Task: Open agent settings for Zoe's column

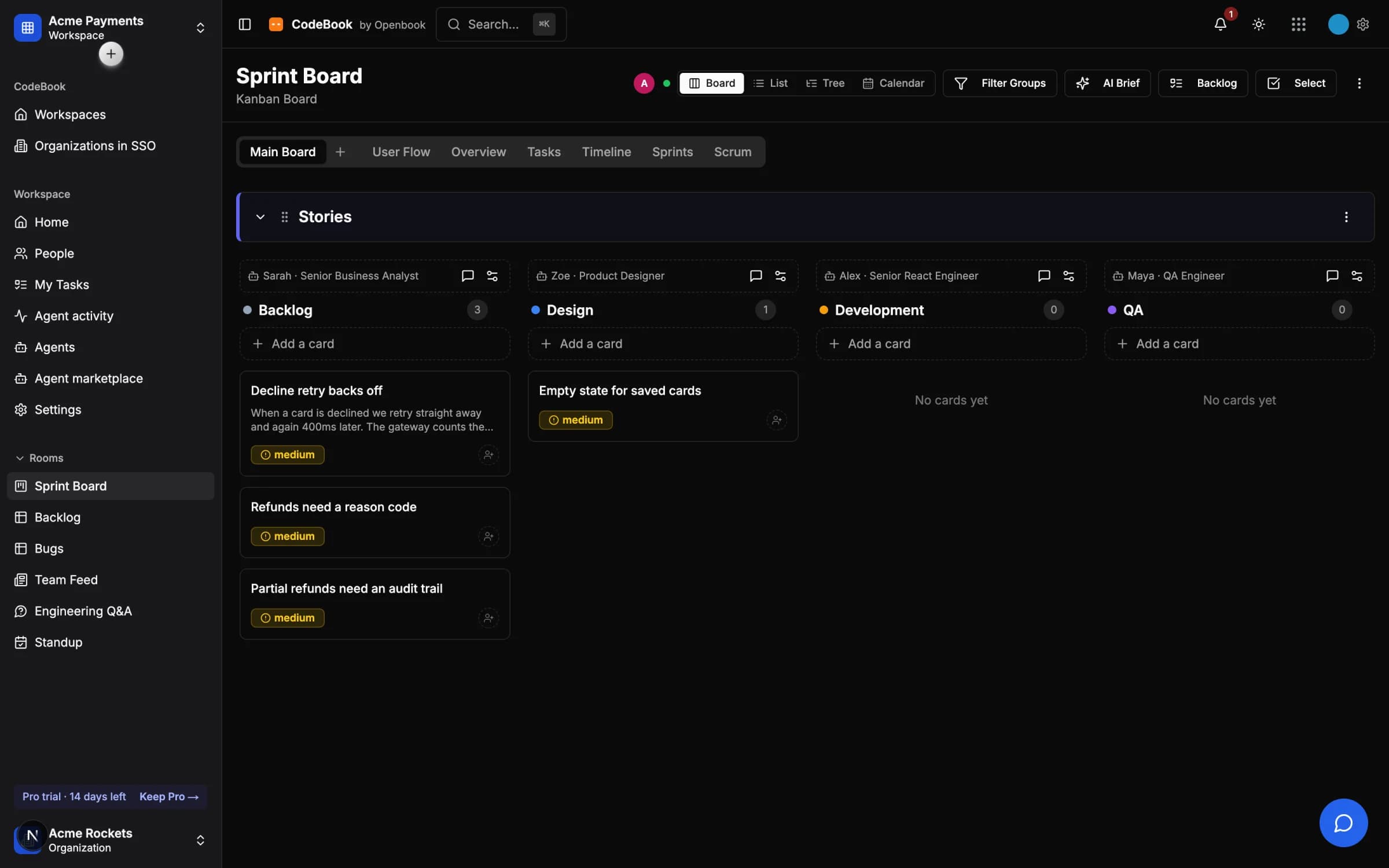Action: [x=780, y=276]
